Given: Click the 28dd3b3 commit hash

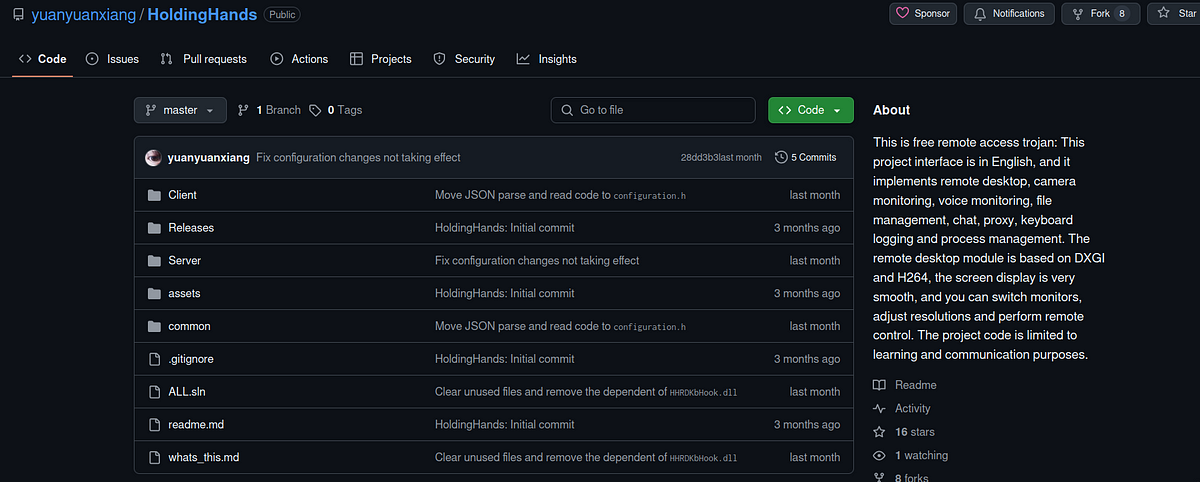Looking at the screenshot, I should pyautogui.click(x=699, y=158).
